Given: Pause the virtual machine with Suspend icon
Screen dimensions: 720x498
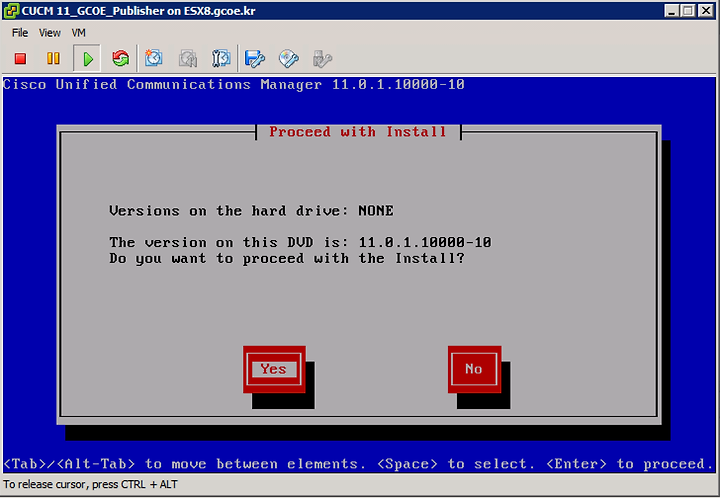Looking at the screenshot, I should pyautogui.click(x=53, y=58).
